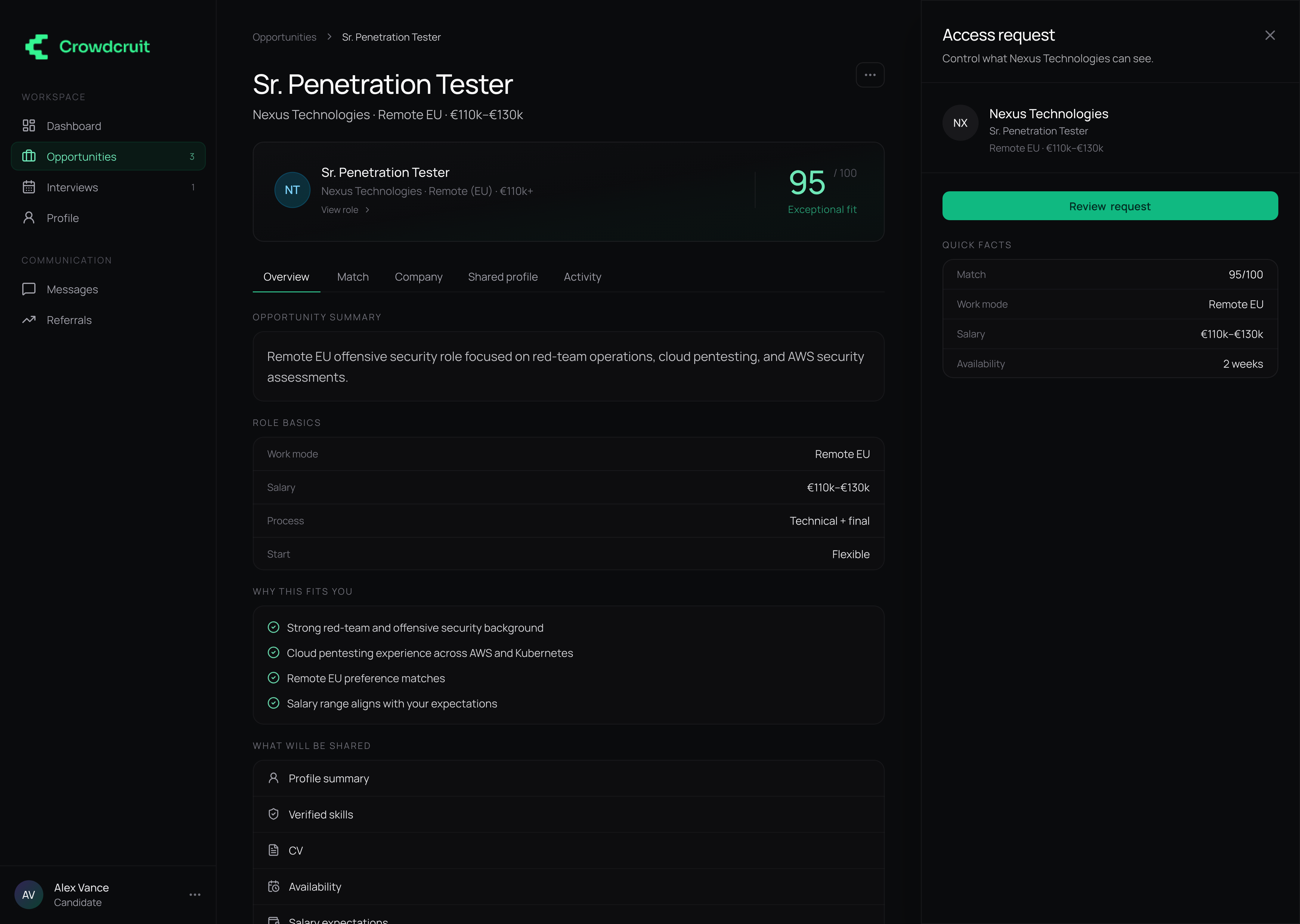This screenshot has width=1300, height=924.
Task: Click the Opportunities count badge 3
Action: tap(192, 156)
